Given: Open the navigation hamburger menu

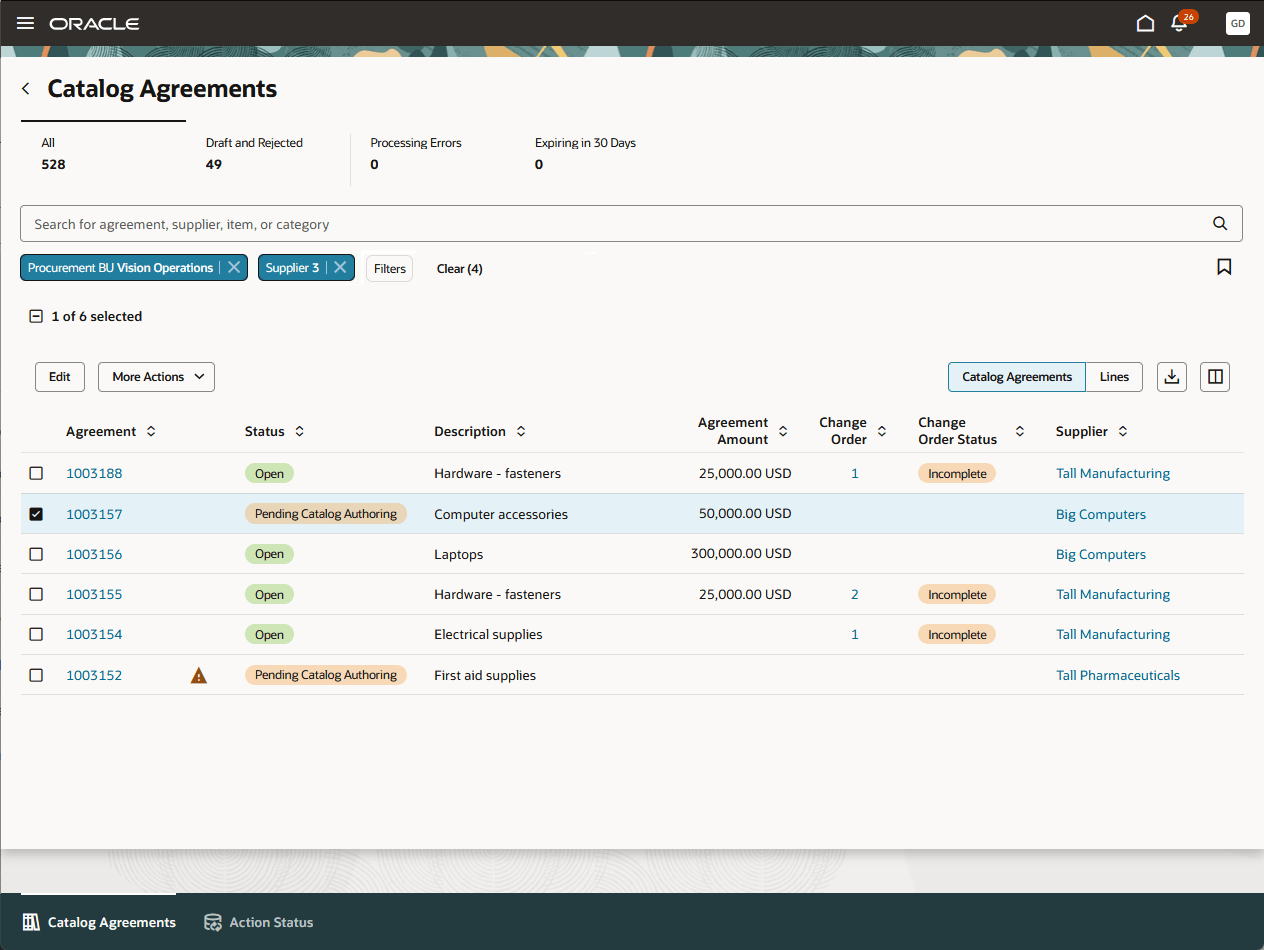Looking at the screenshot, I should (25, 23).
